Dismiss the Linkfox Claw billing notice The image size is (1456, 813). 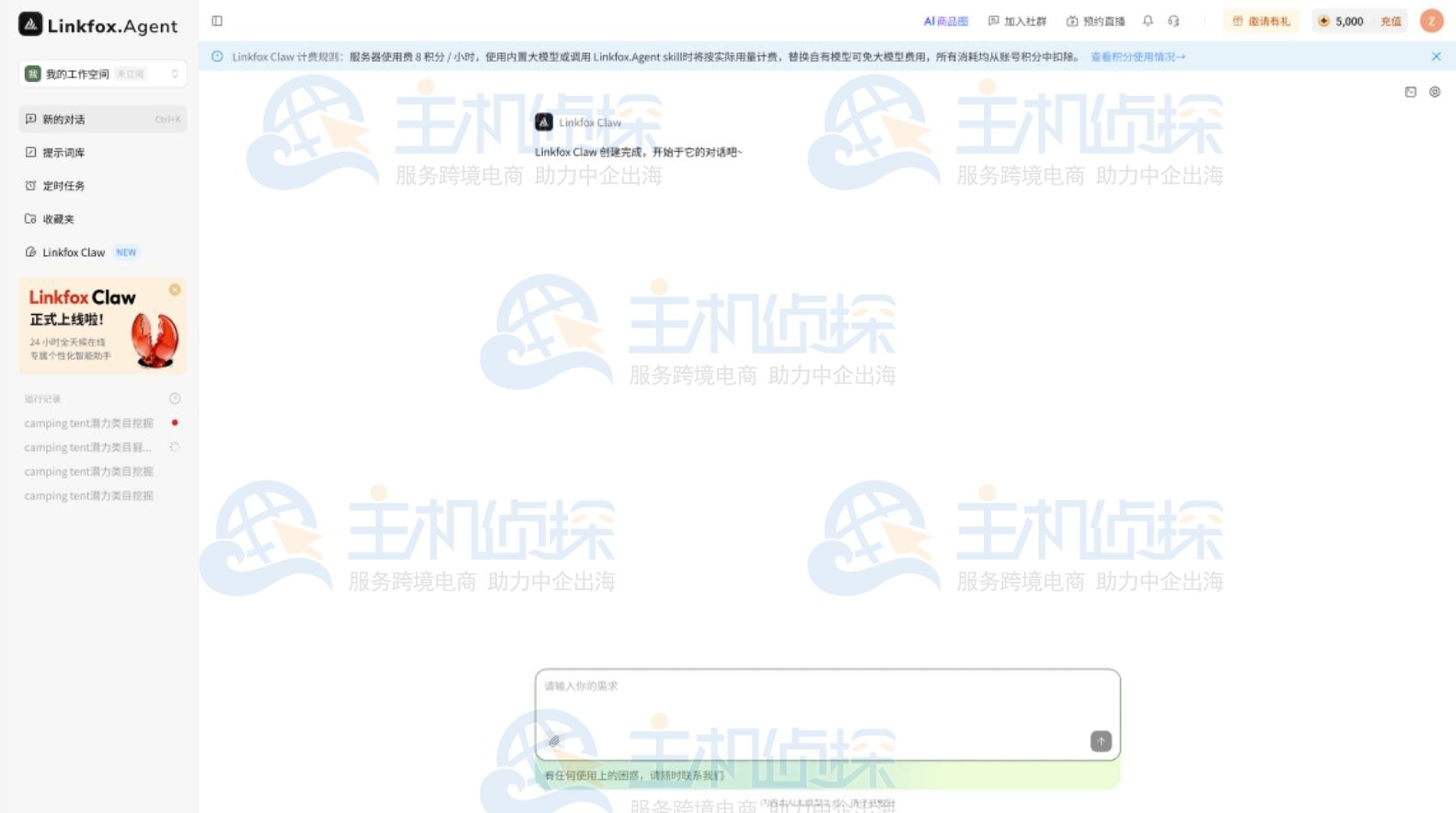1436,57
